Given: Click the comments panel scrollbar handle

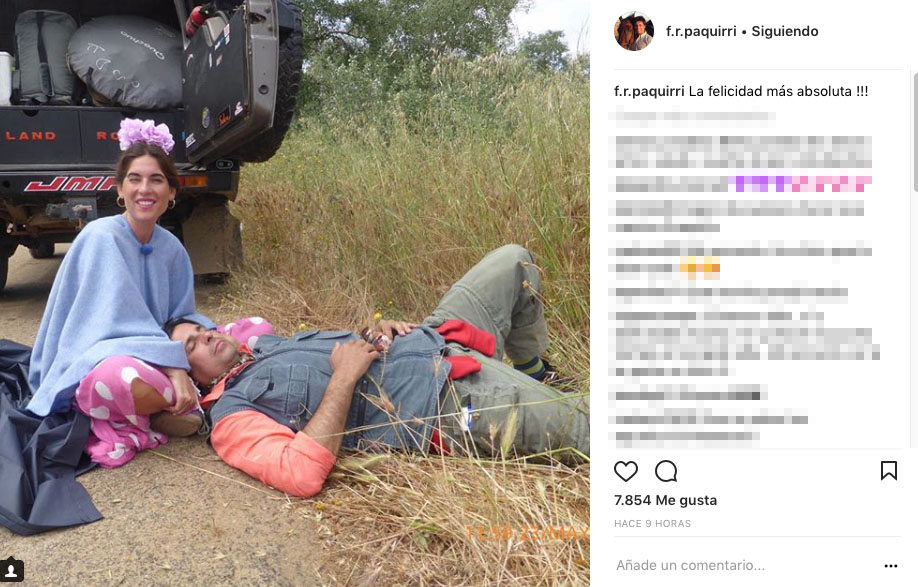Looking at the screenshot, I should tap(914, 132).
